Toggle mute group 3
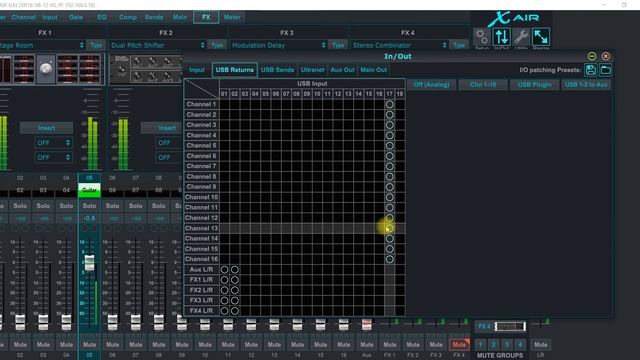 click(x=507, y=345)
